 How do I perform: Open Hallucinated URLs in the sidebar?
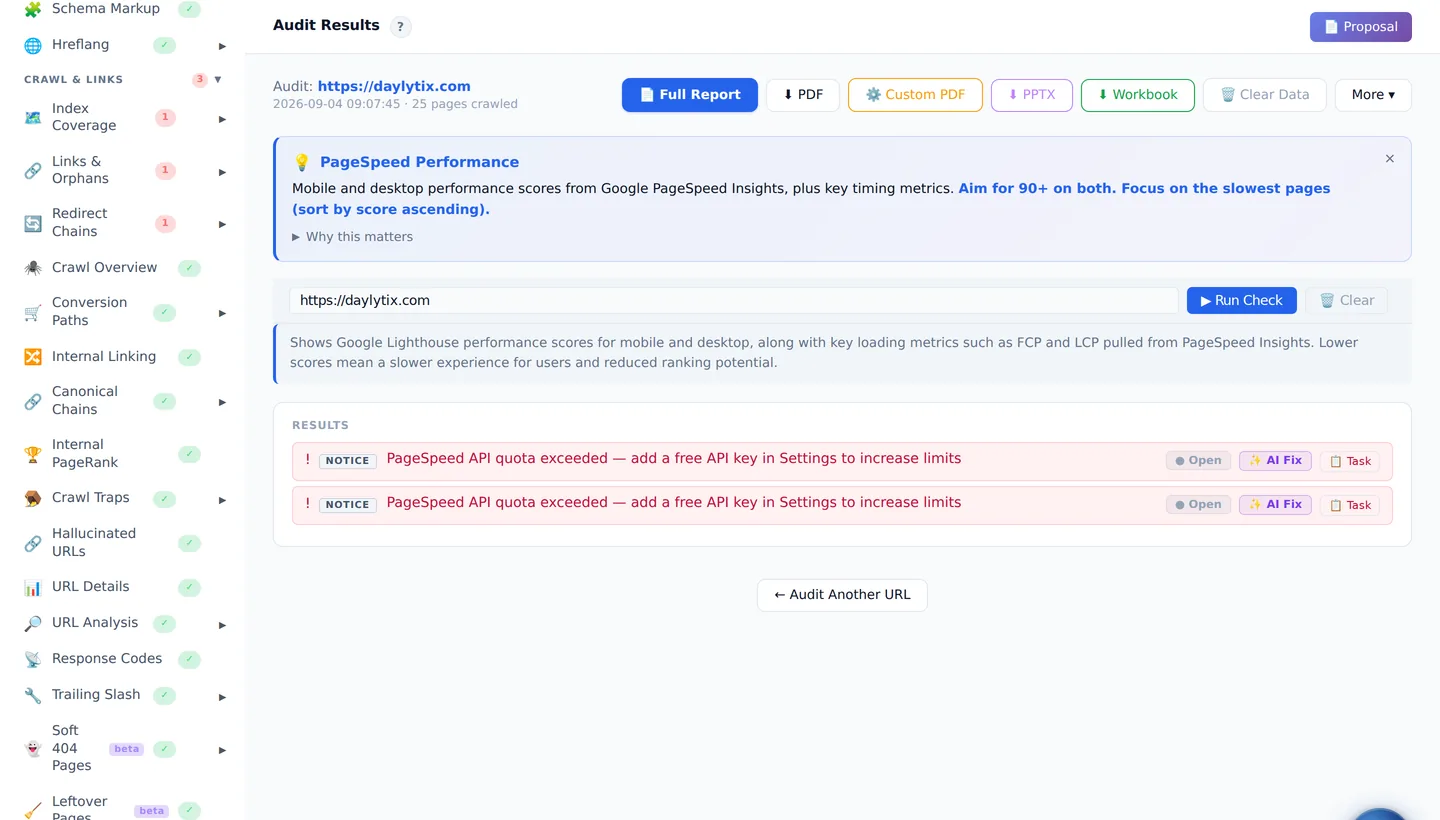pos(94,543)
